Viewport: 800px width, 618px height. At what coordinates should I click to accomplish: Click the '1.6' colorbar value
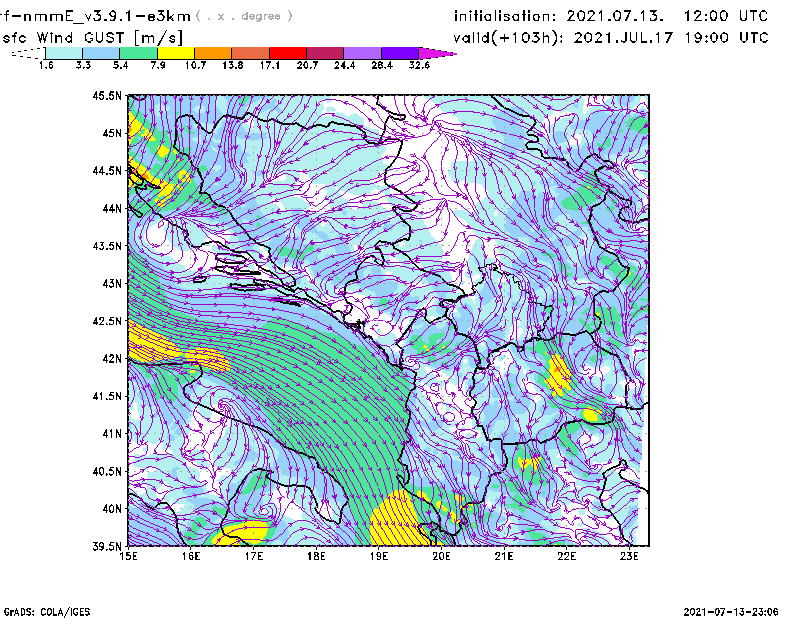[46, 65]
